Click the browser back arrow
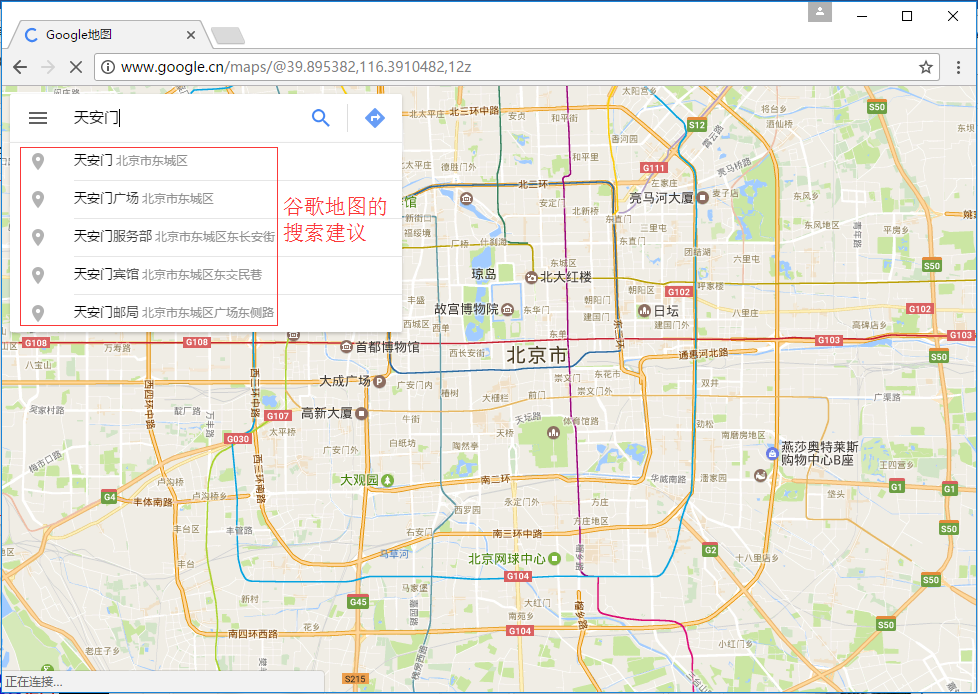The image size is (978, 694). pyautogui.click(x=20, y=67)
